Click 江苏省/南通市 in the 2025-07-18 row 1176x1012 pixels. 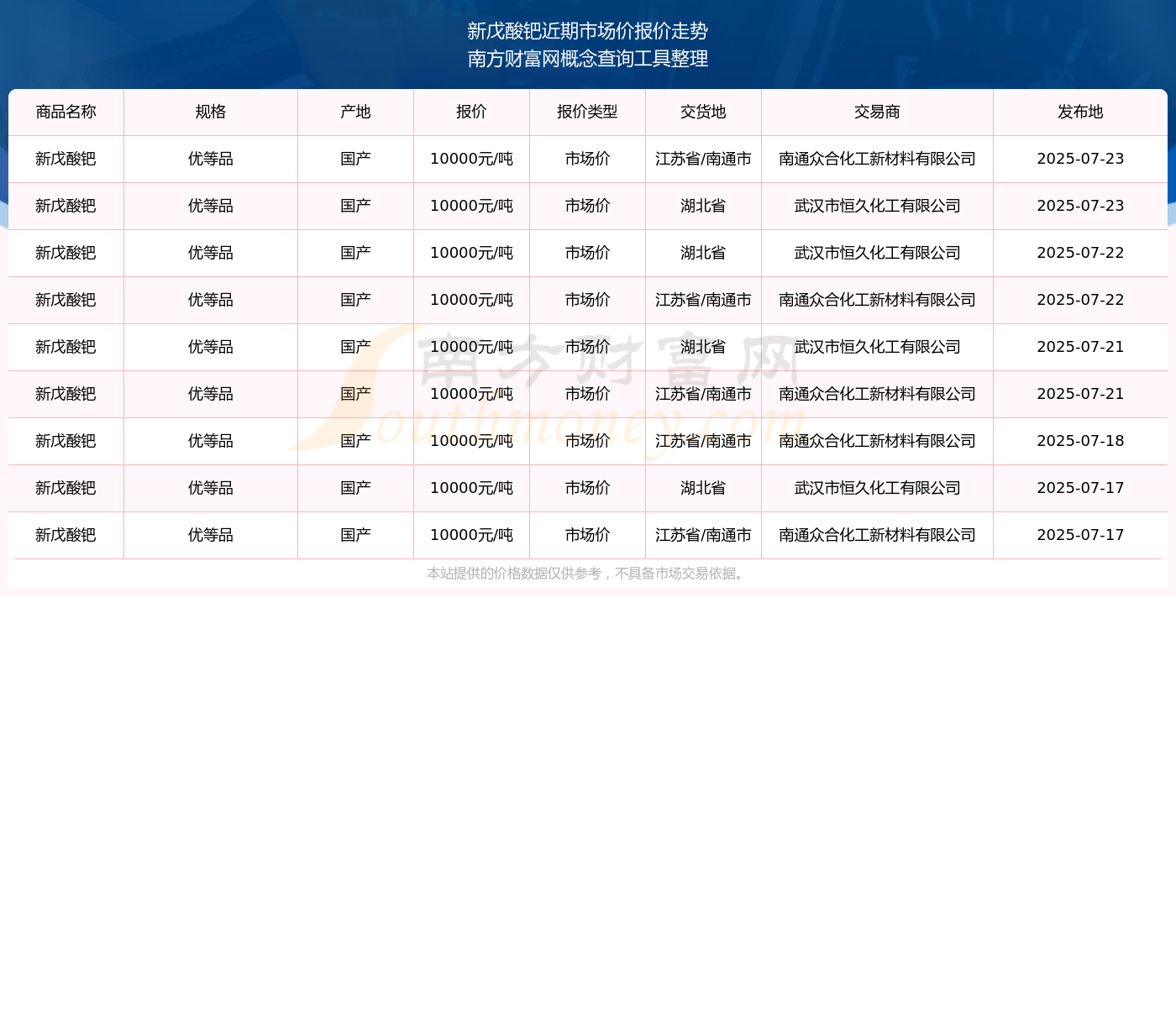[704, 441]
